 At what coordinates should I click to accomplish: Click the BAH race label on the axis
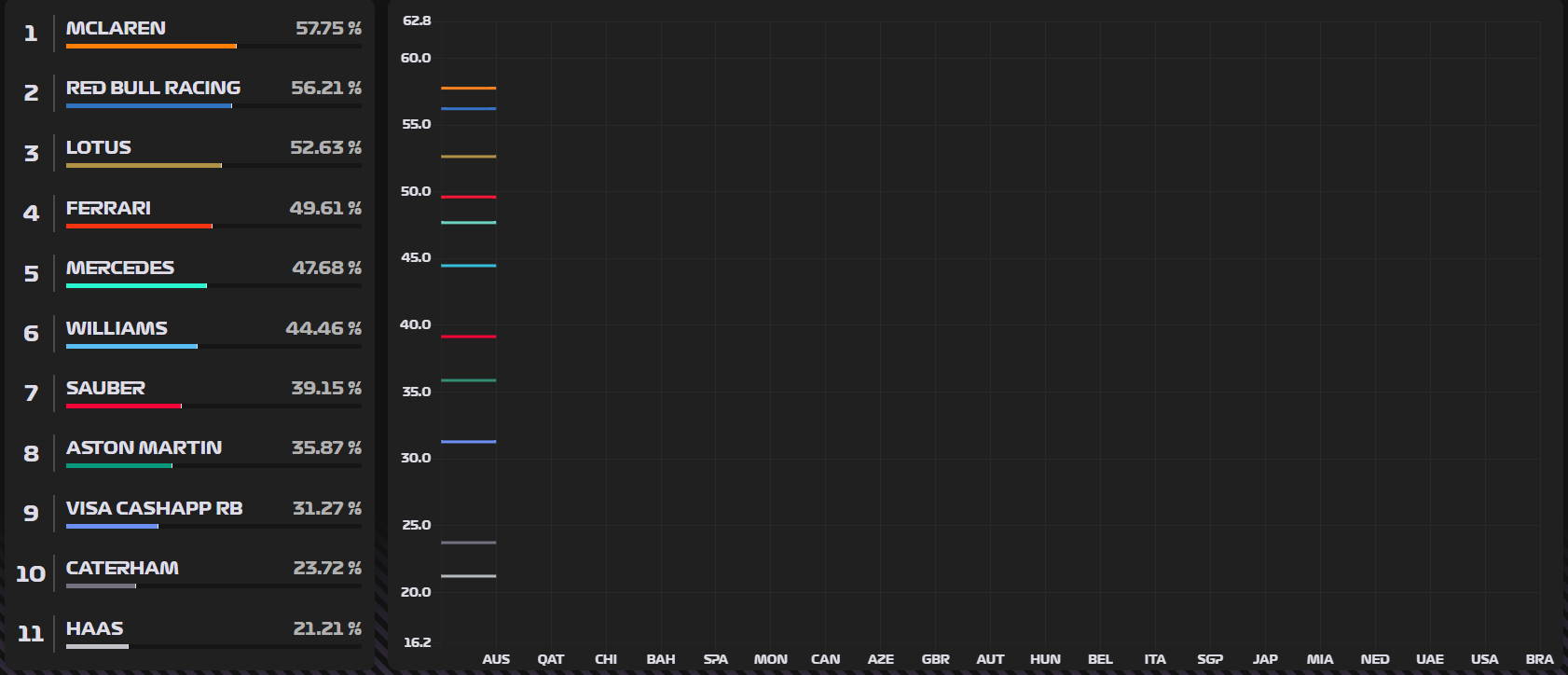661,659
